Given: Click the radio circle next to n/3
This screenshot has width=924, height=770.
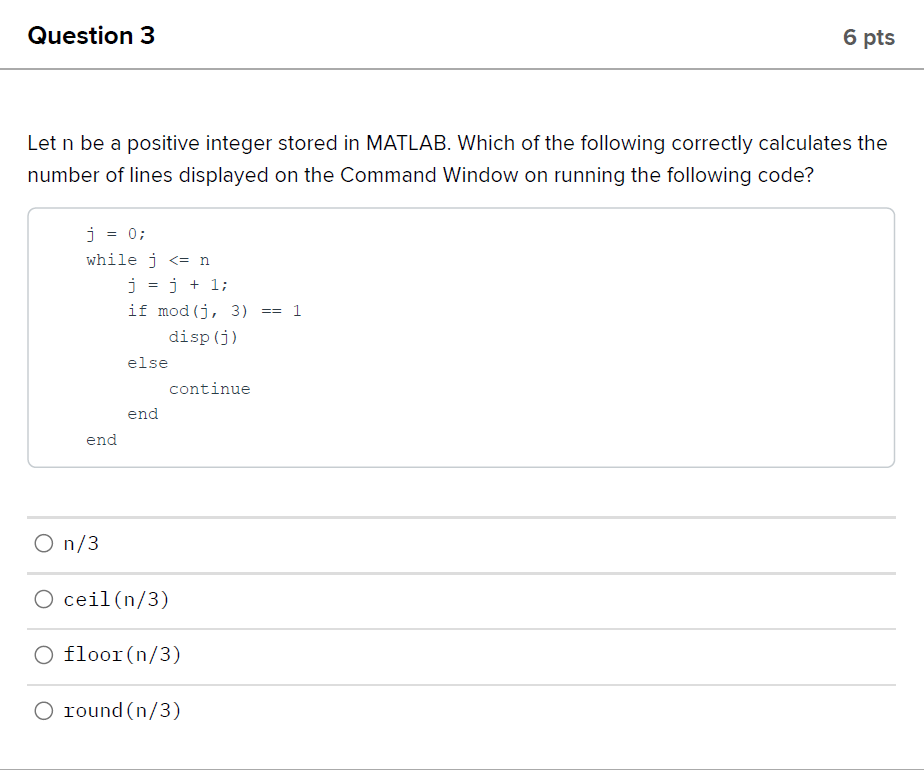Looking at the screenshot, I should pos(44,542).
